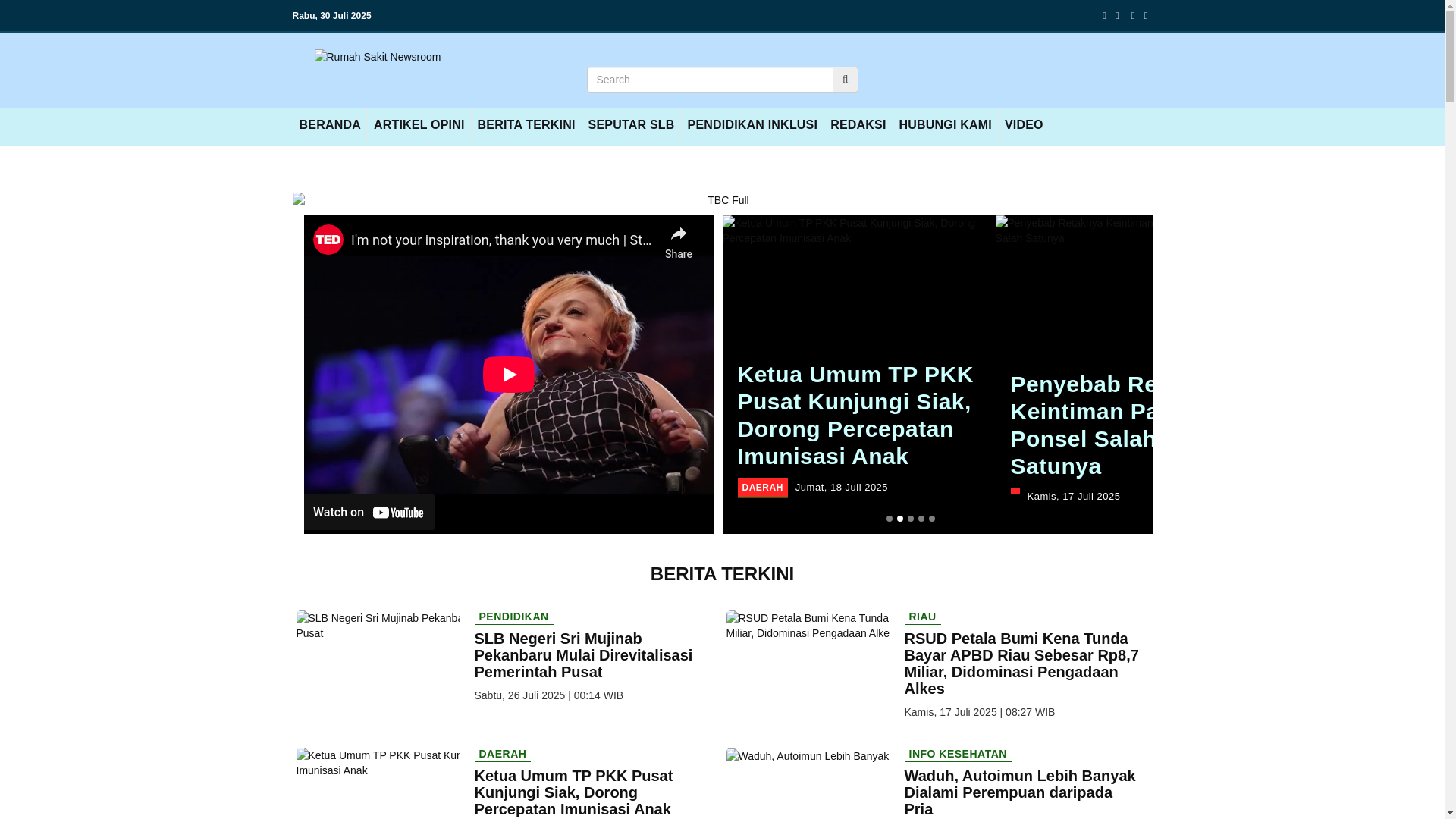1456x819 pixels.
Task: Click slider date Jumat, 18 Juli 2025
Action: tap(842, 488)
